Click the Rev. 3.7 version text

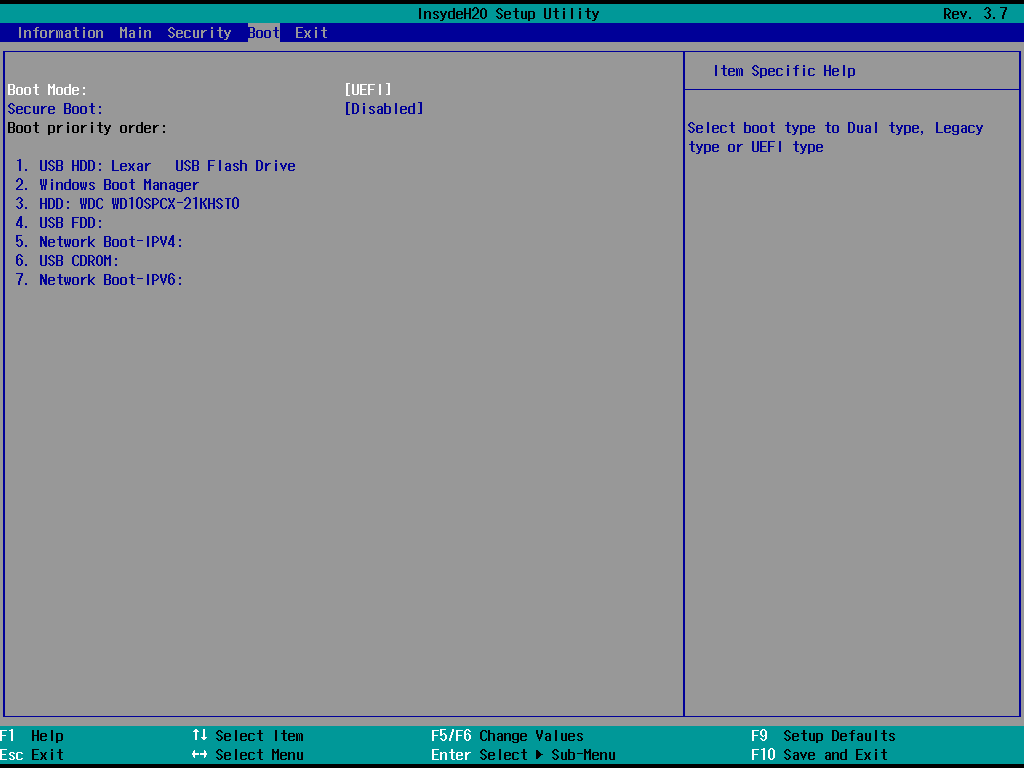976,14
